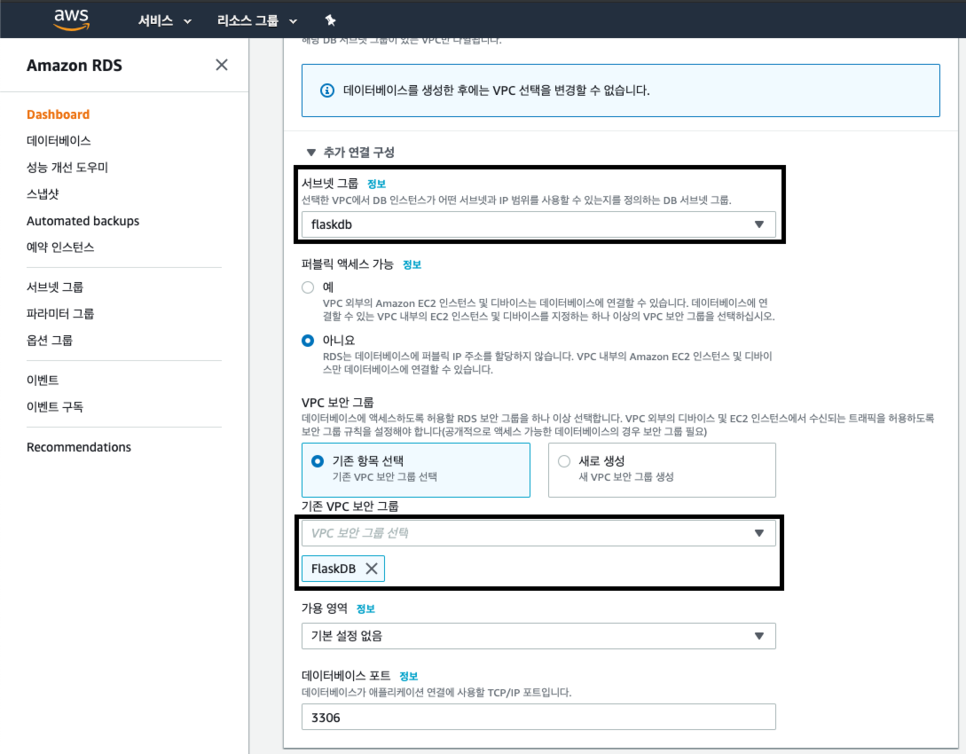The height and width of the screenshot is (754, 966).
Task: Click the database port 3306 input field
Action: [538, 717]
